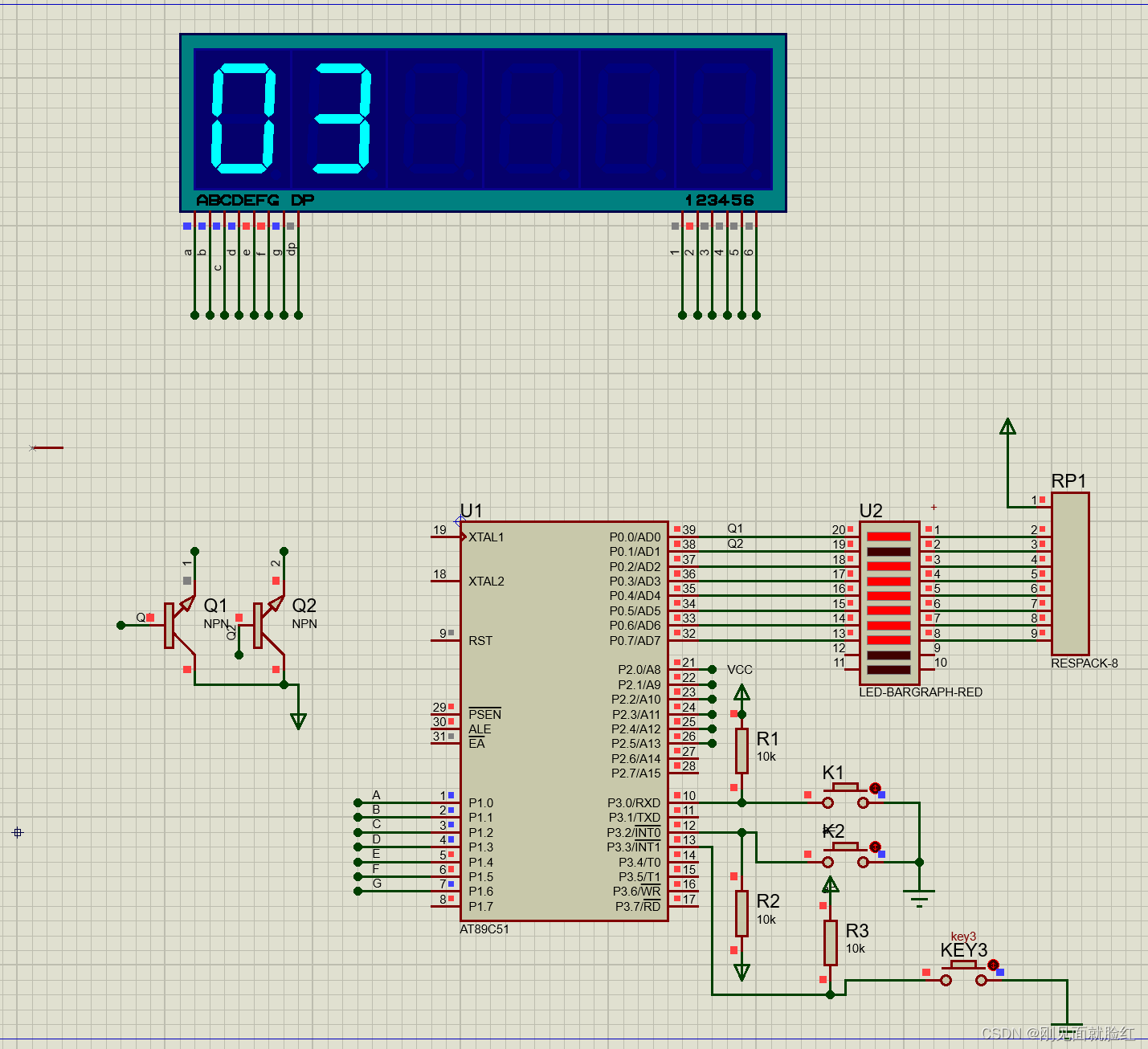Click the RP1 reference label
Viewport: 1148px width, 1049px height.
pos(1068,481)
